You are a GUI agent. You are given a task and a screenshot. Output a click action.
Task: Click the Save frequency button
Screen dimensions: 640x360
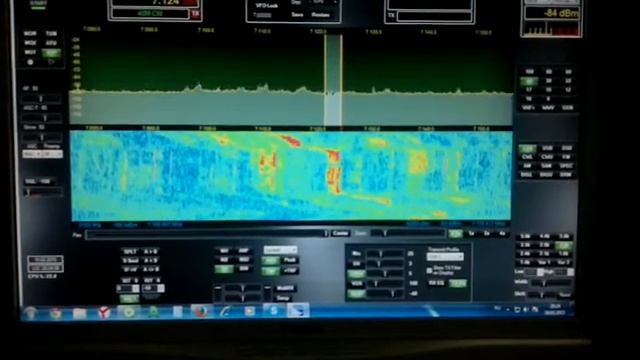297,15
